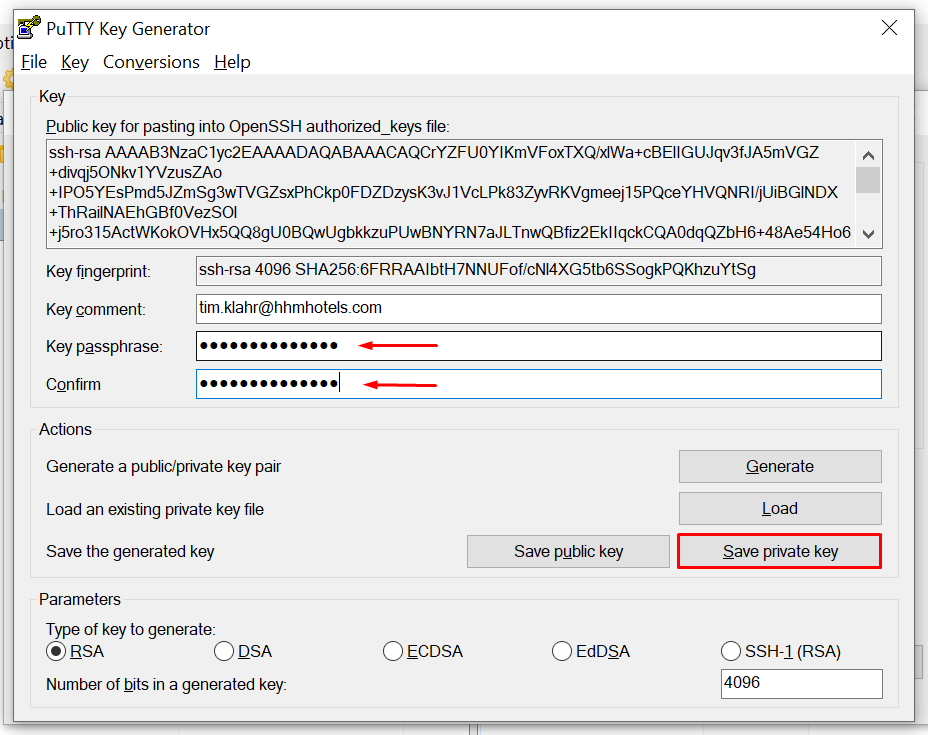Click the 'Key fingerprint:' label
The image size is (928, 735).
coord(98,272)
